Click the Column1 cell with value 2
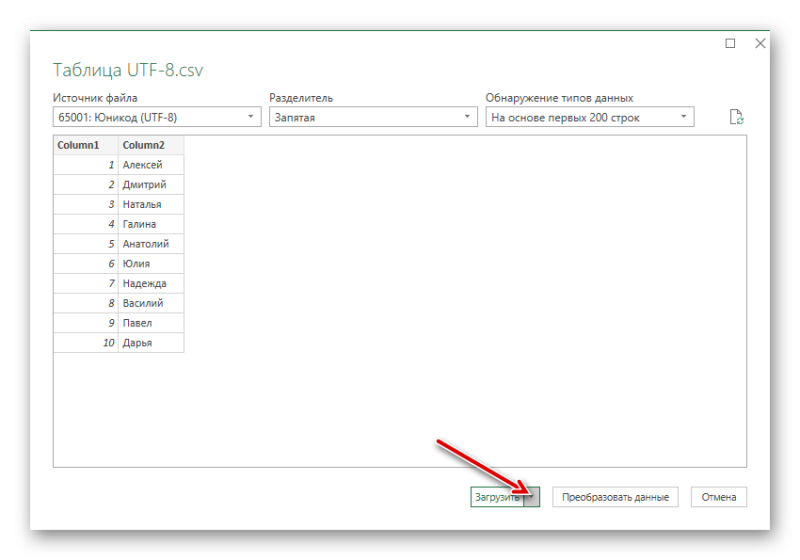Viewport: 800px width, 560px height. [x=86, y=185]
